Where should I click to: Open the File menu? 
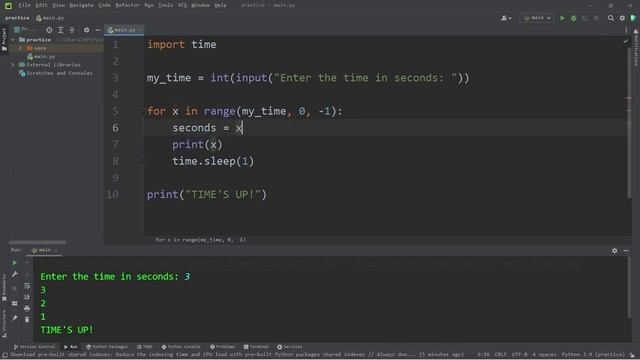tap(24, 5)
